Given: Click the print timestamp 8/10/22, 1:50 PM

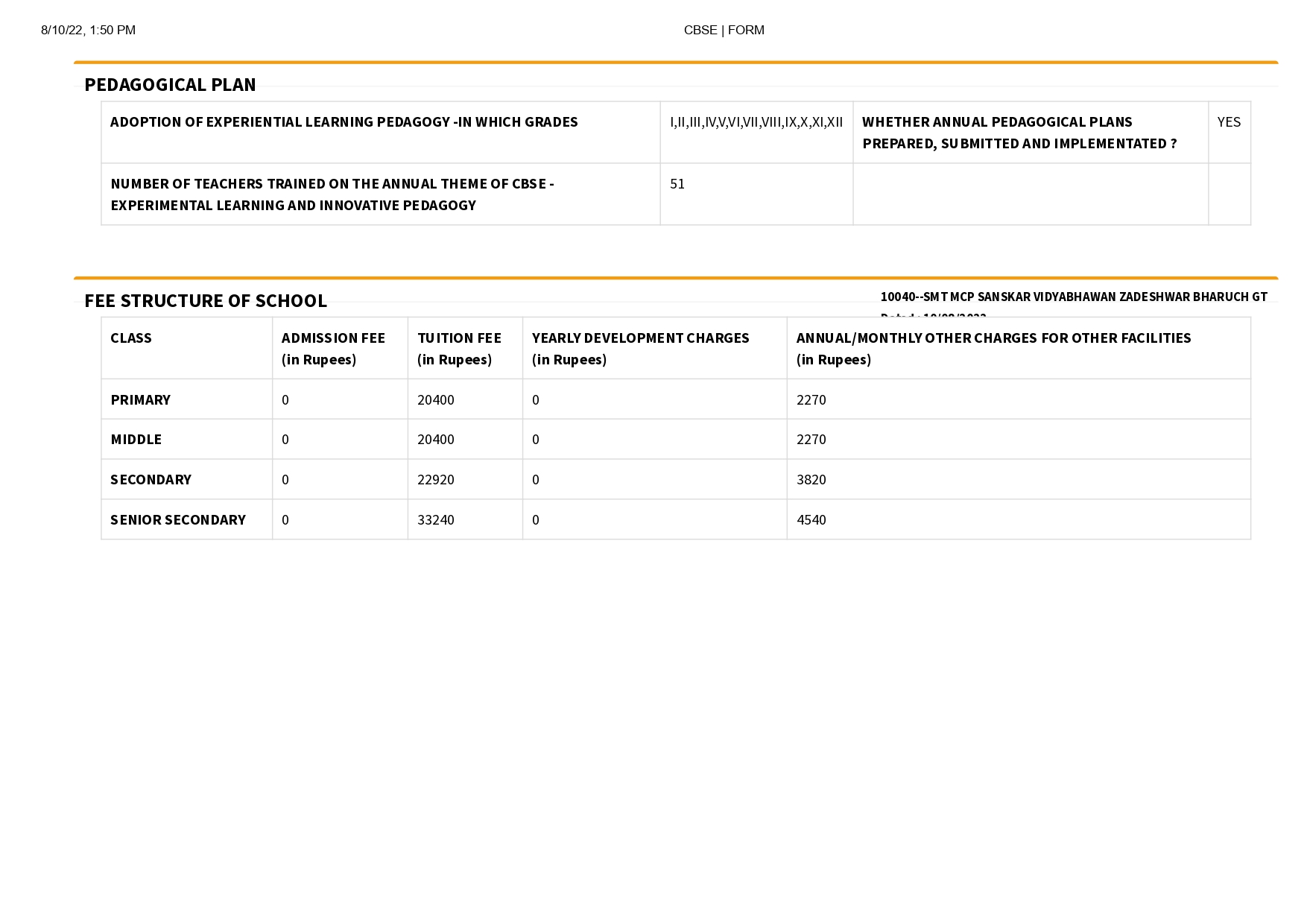Looking at the screenshot, I should [88, 31].
